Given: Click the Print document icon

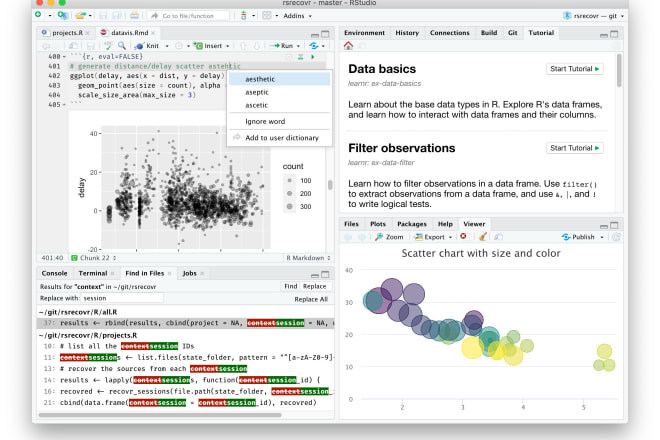Looking at the screenshot, I should click(134, 16).
